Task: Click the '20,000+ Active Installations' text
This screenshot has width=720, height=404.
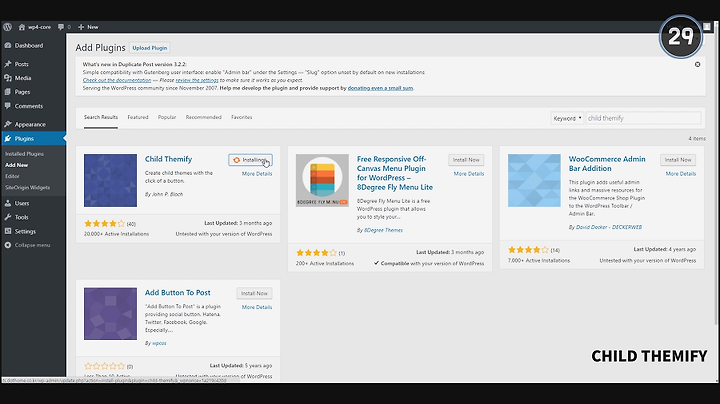Action: (116, 234)
